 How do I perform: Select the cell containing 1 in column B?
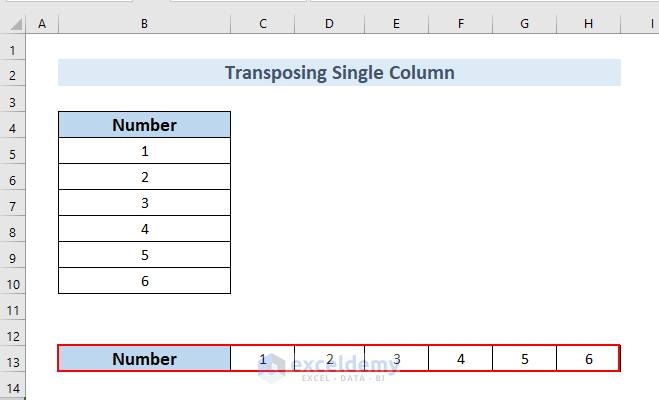144,152
